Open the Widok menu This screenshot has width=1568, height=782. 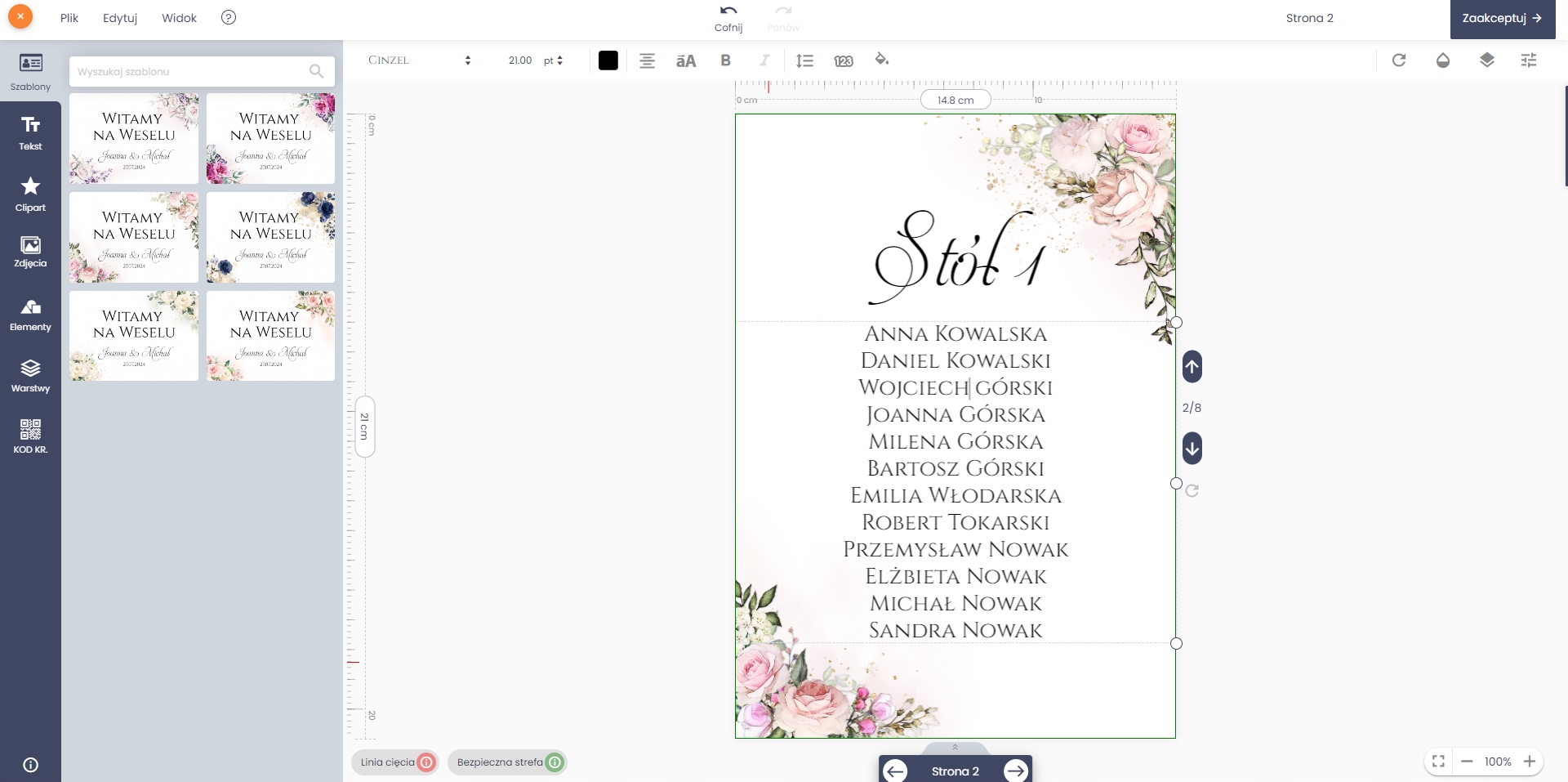(179, 18)
